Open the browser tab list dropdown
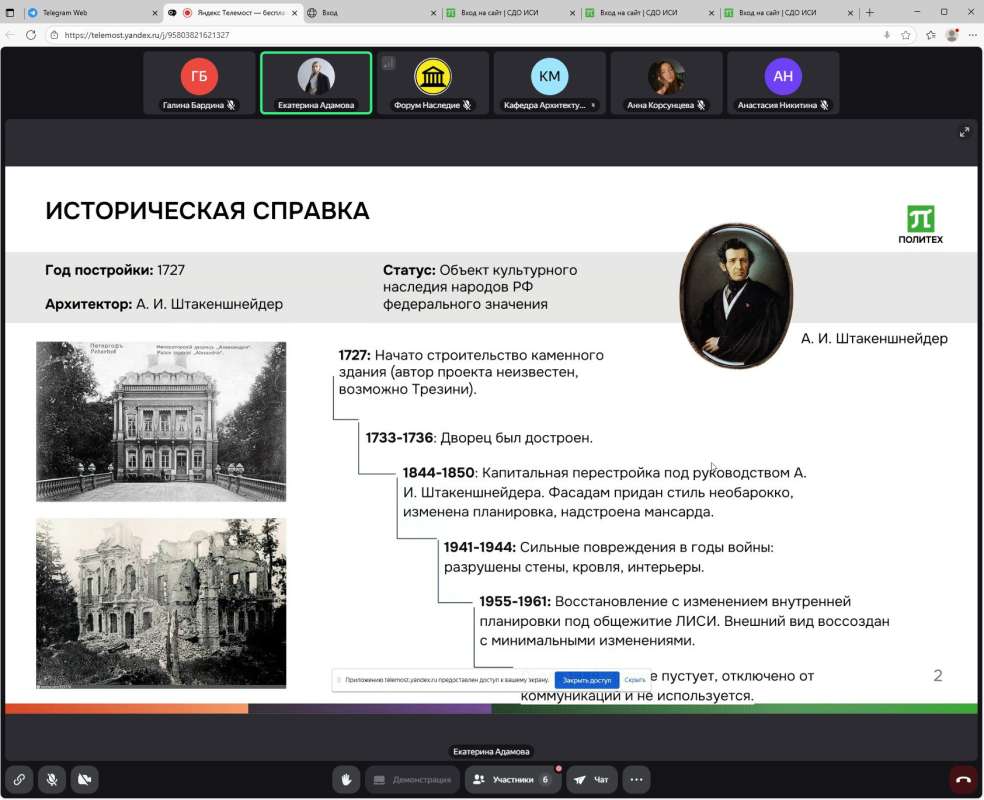Screen dimensions: 984x800 click(x=10, y=12)
